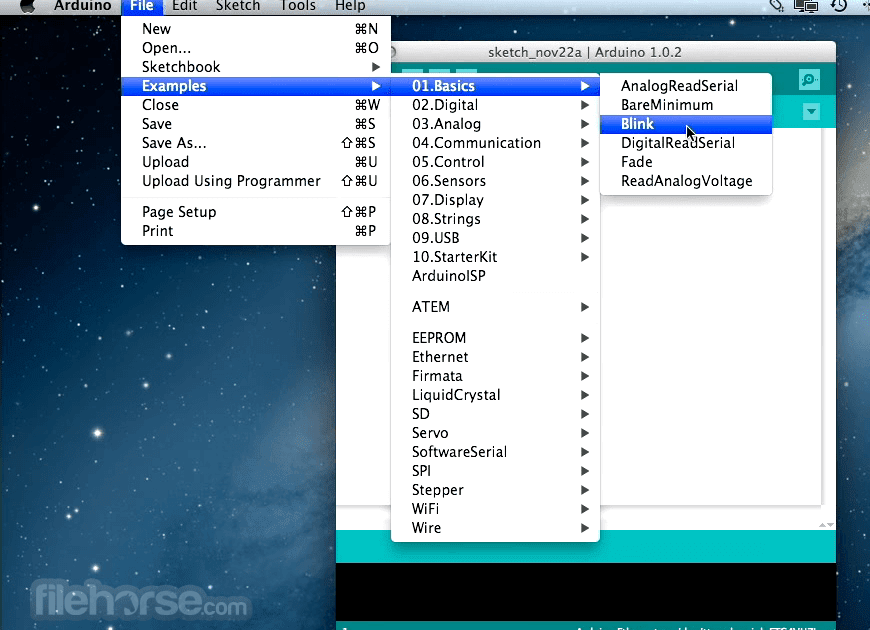Expand 07.Display examples submenu
The height and width of the screenshot is (630, 870).
point(495,200)
